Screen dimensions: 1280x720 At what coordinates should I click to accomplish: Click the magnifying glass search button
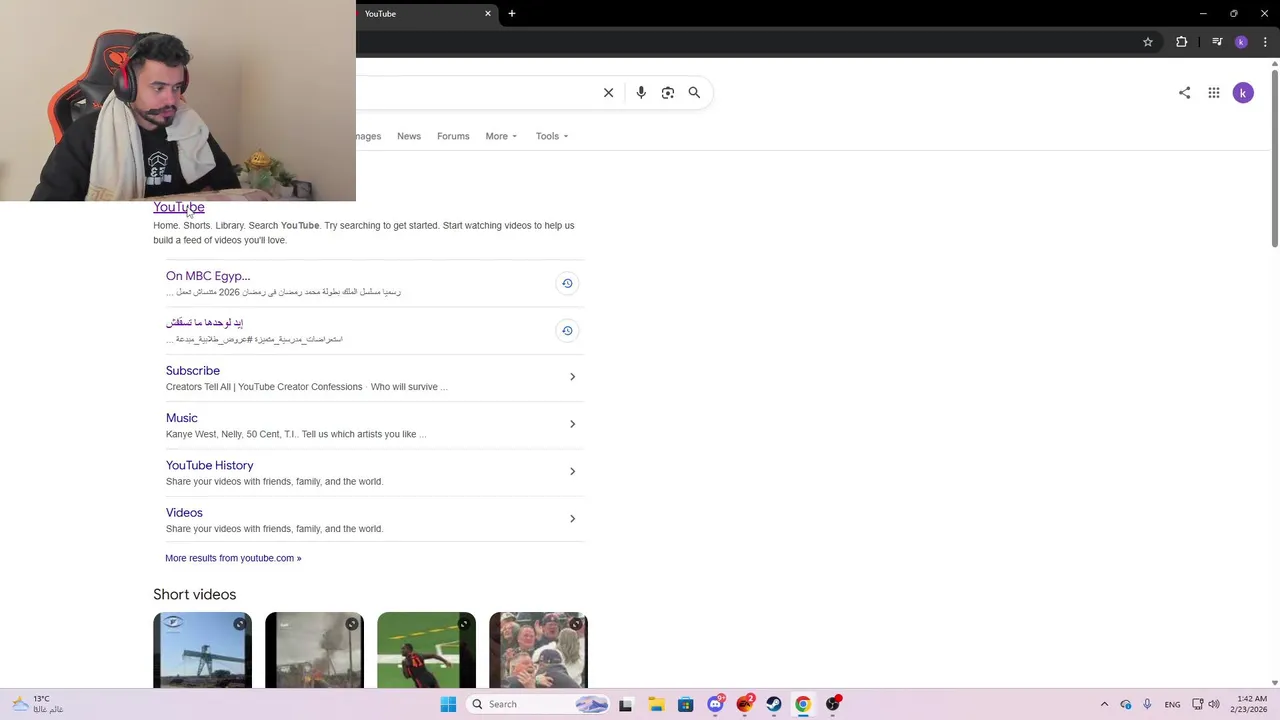[694, 93]
